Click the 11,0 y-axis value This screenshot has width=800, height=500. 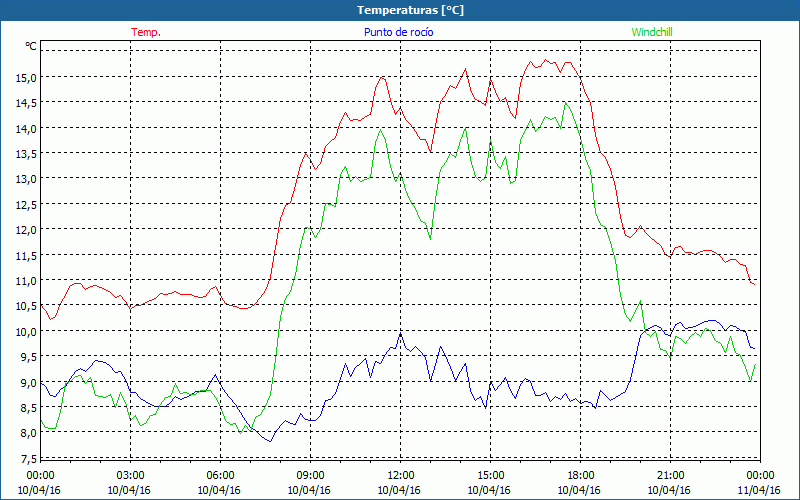(x=27, y=281)
